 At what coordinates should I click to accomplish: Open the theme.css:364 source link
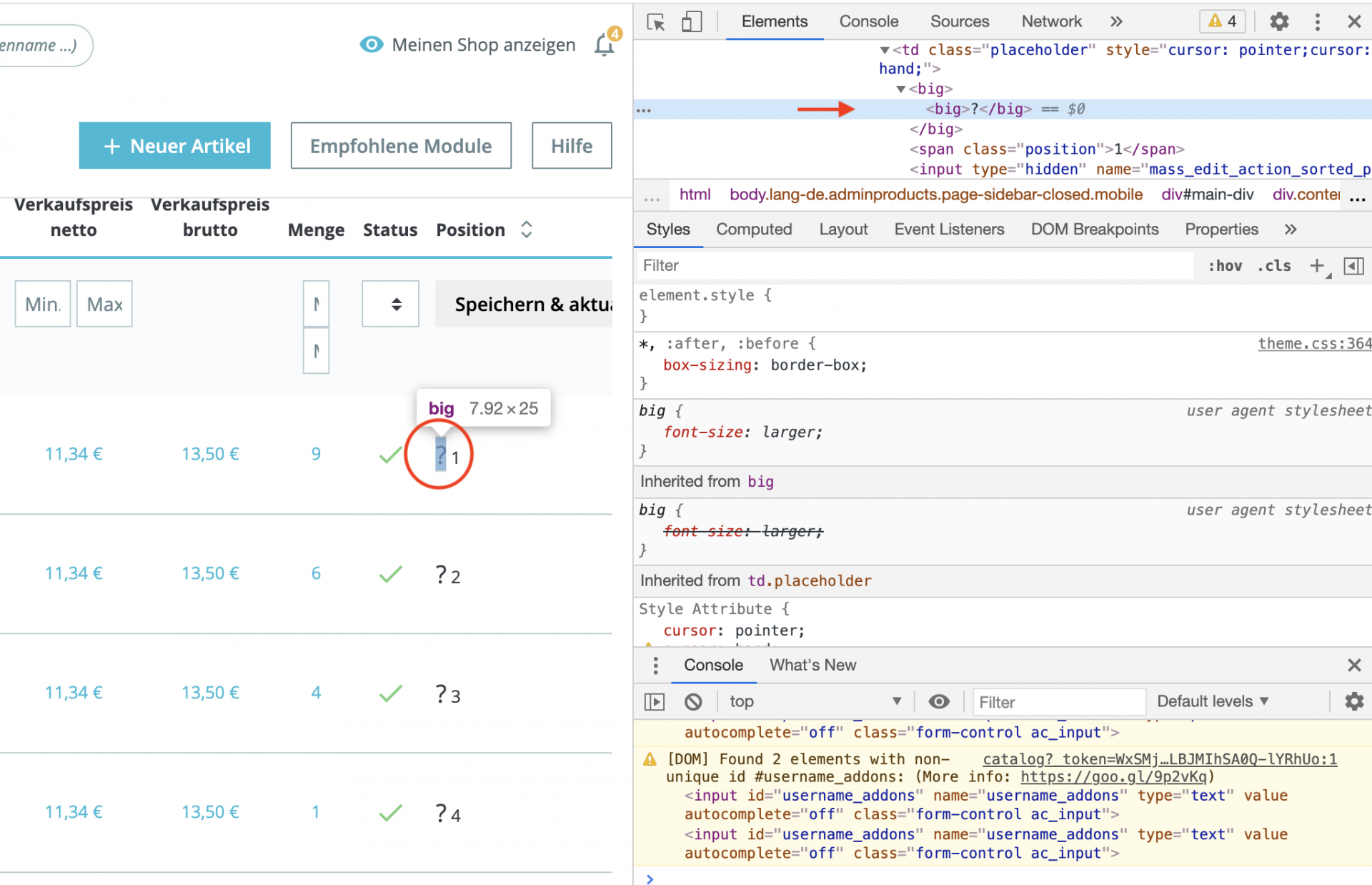click(1314, 344)
